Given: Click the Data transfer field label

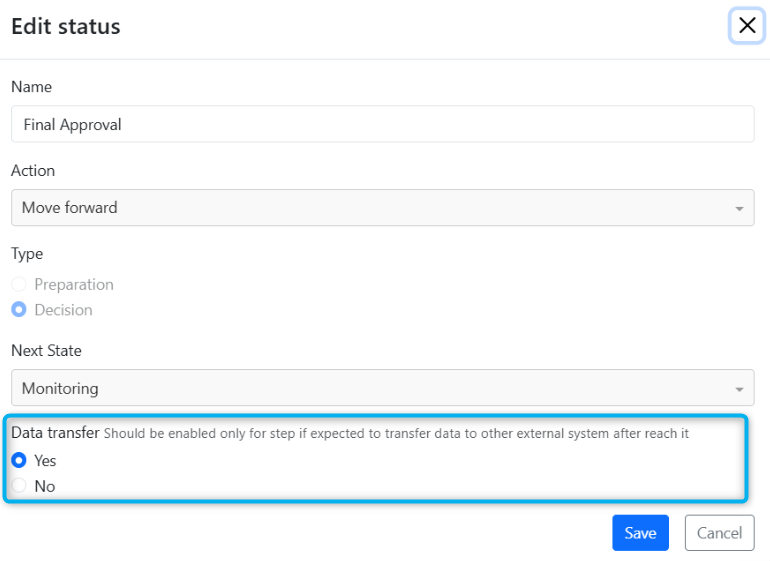Looking at the screenshot, I should (x=55, y=433).
